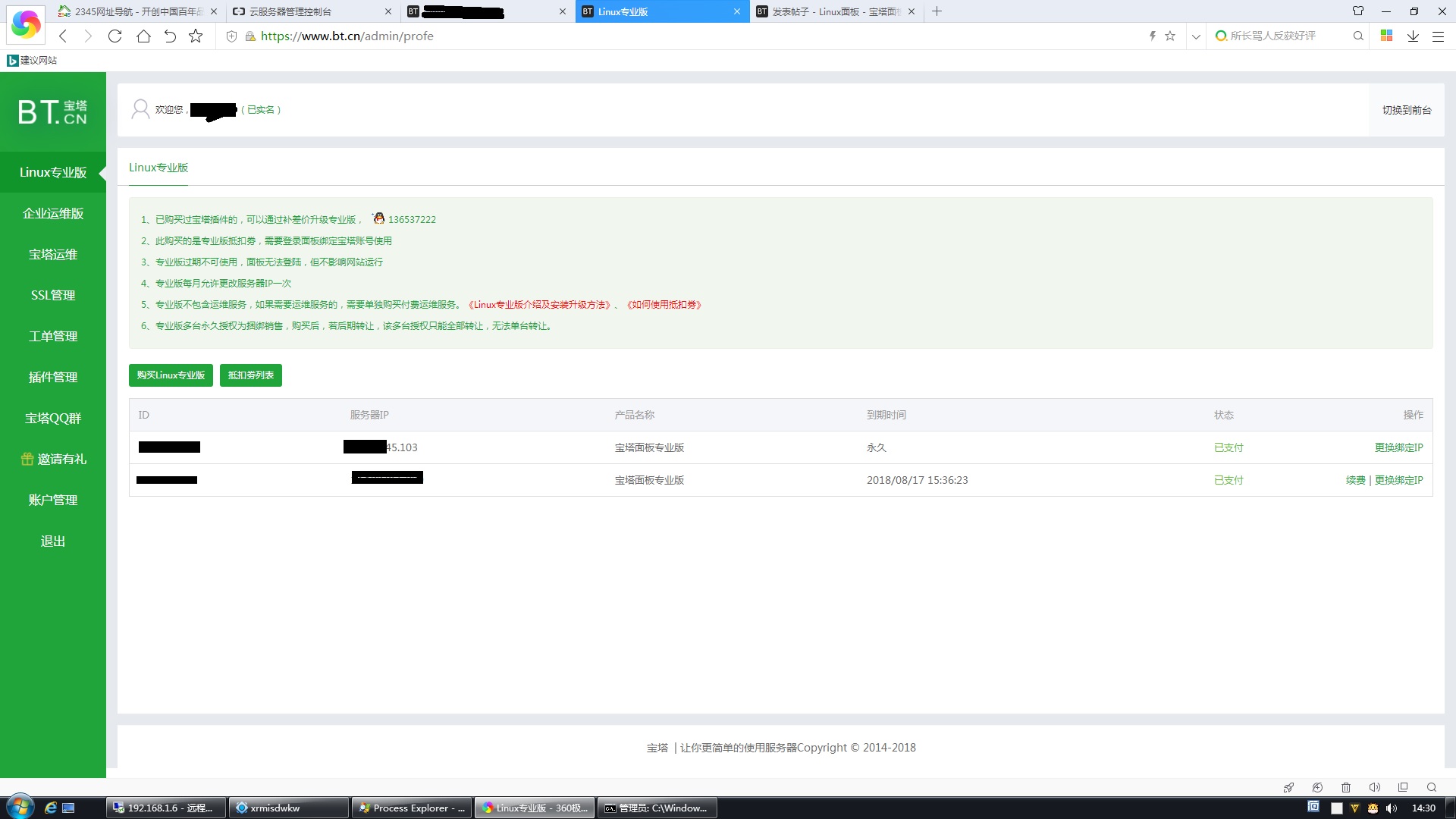The height and width of the screenshot is (819, 1456).
Task: Click the colorful apps grid icon
Action: click(x=1386, y=36)
